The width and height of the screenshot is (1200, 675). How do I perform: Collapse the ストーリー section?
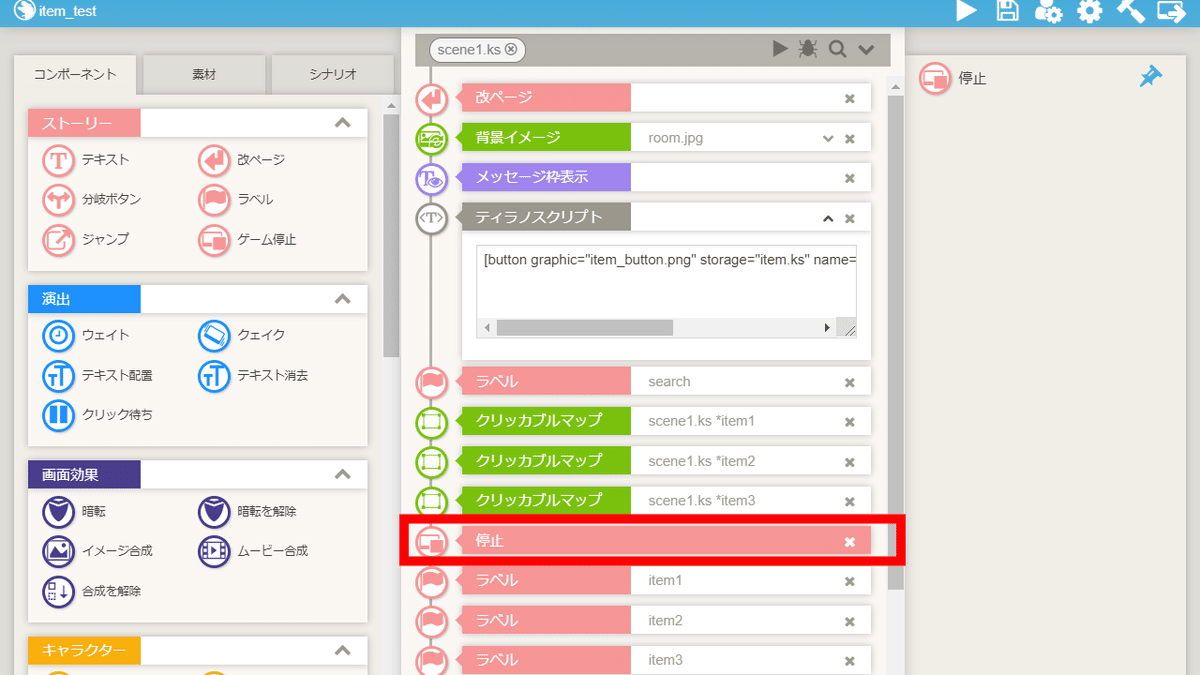coord(342,123)
